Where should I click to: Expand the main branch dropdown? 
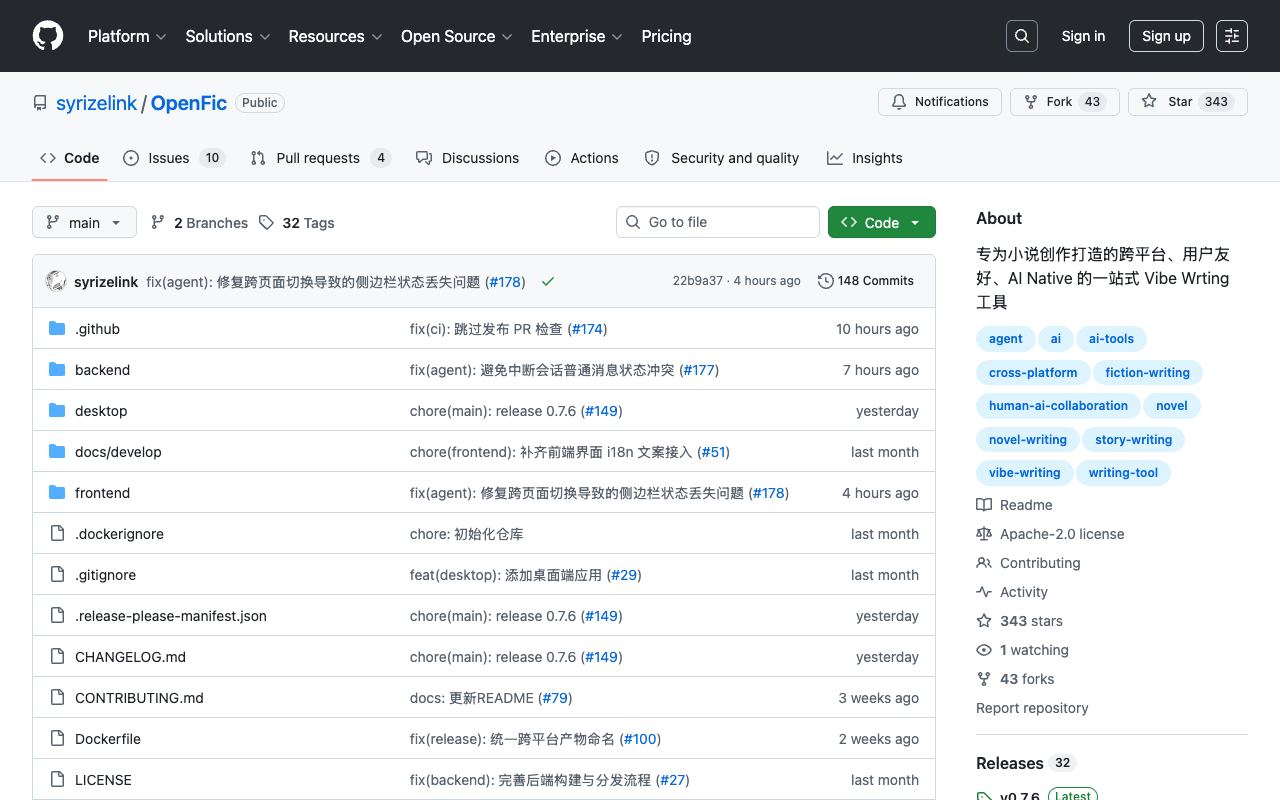click(x=84, y=222)
